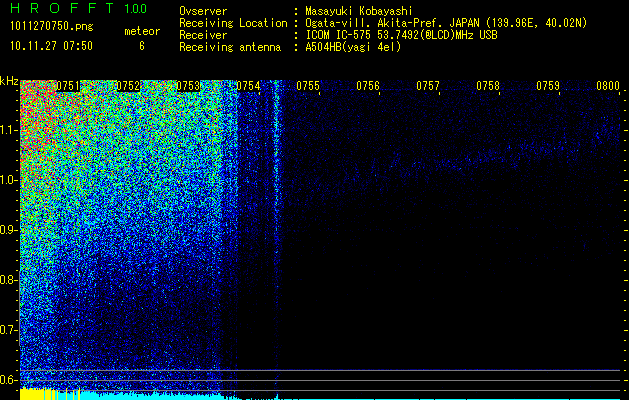Click observer name Masayuki Kobayashi

(x=359, y=11)
